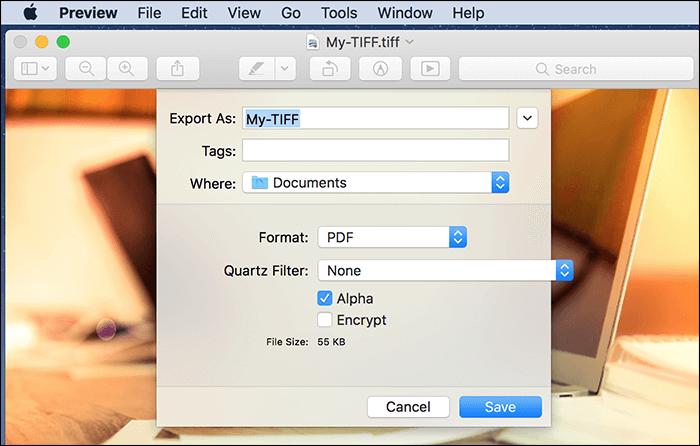Open the Apple menu
The width and height of the screenshot is (700, 446).
[30, 13]
